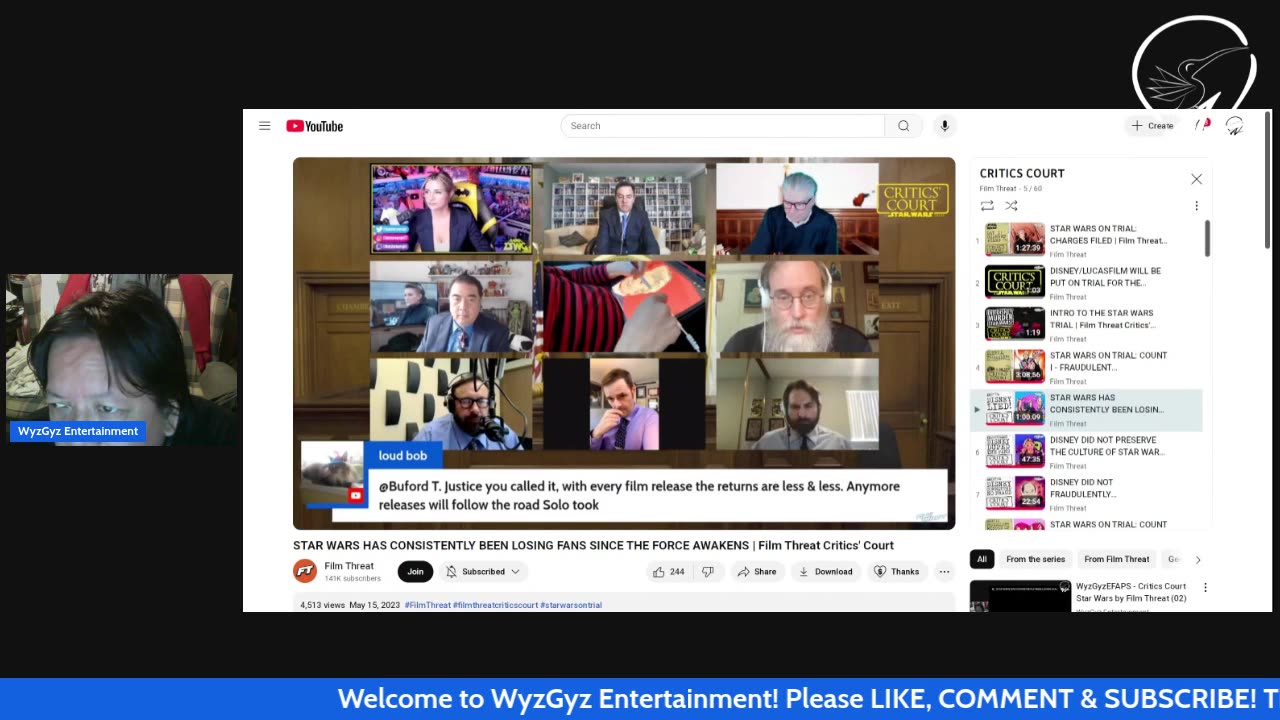Screen dimensions: 1280x720
Task: Open the Film Threat channel name link
Action: click(349, 566)
